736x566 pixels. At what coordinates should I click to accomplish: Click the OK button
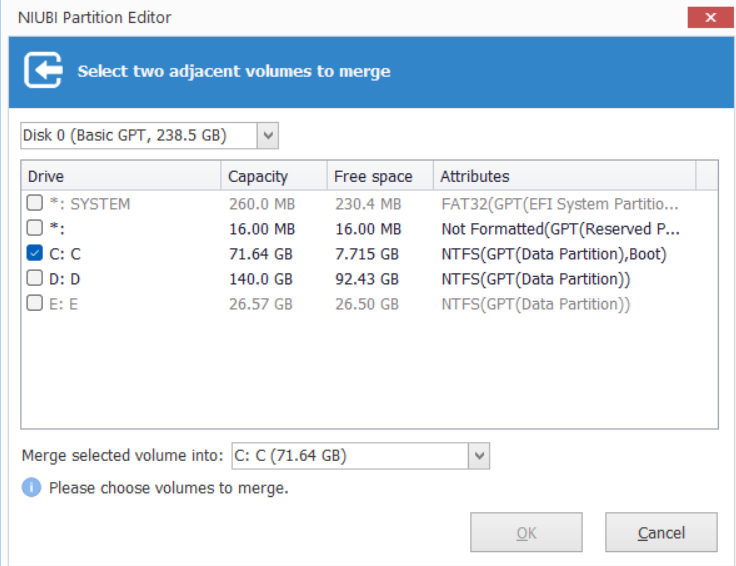(x=526, y=533)
